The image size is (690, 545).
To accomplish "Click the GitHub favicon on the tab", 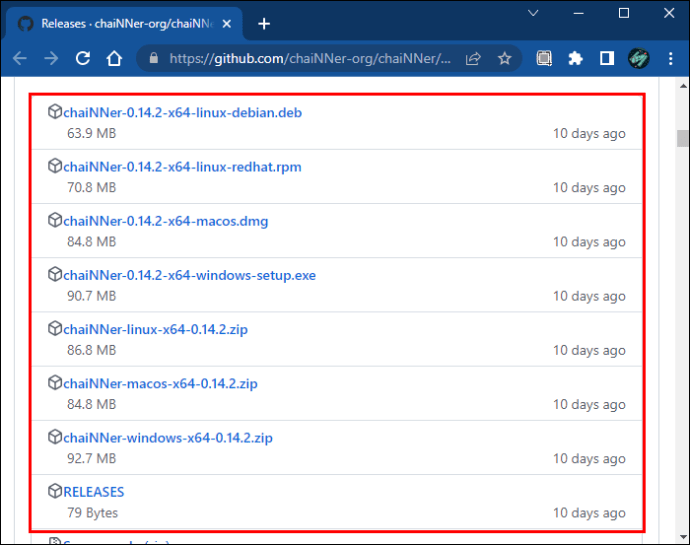I will [26, 24].
